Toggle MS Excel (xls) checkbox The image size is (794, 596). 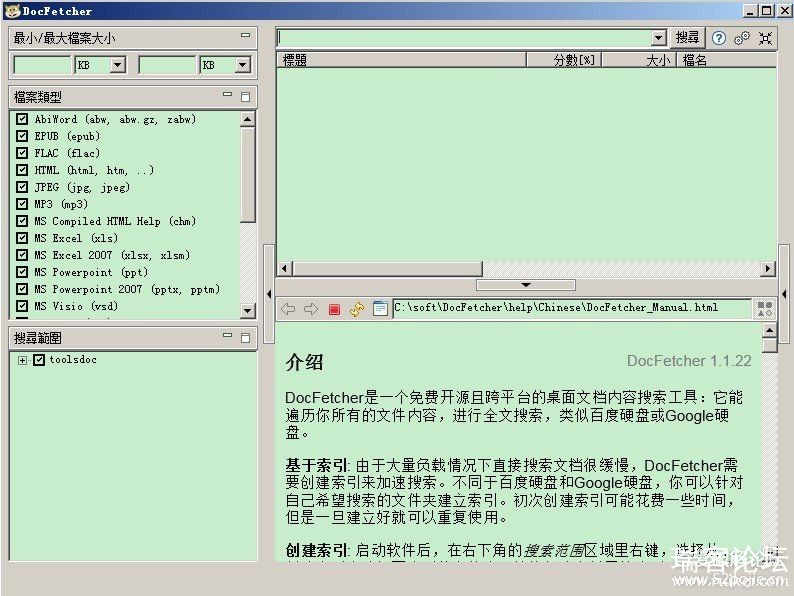(22, 237)
